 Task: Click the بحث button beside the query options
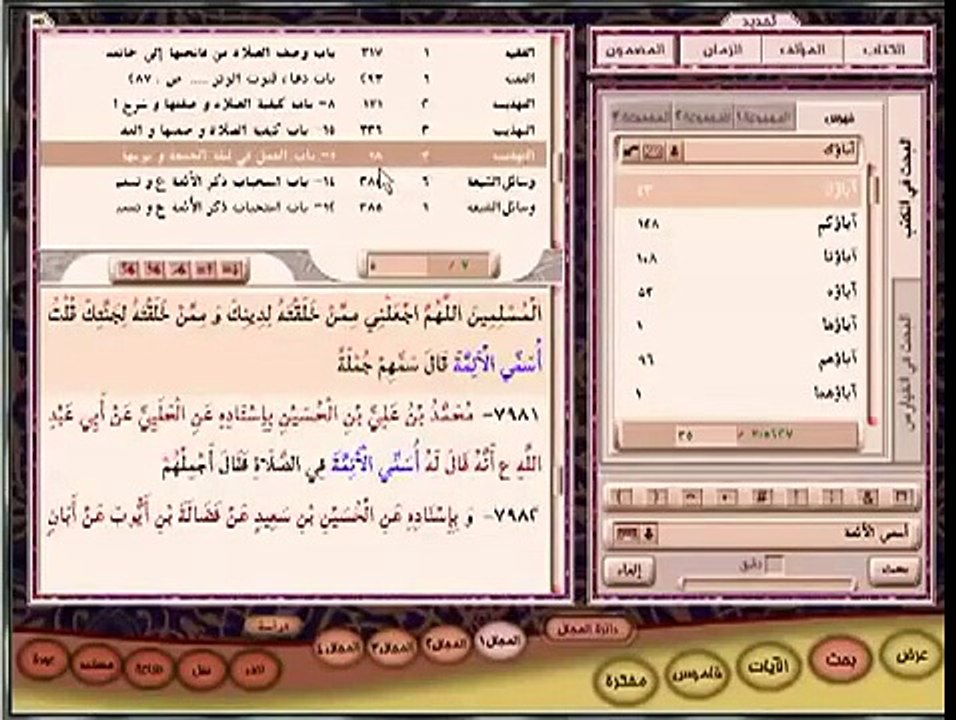point(894,571)
